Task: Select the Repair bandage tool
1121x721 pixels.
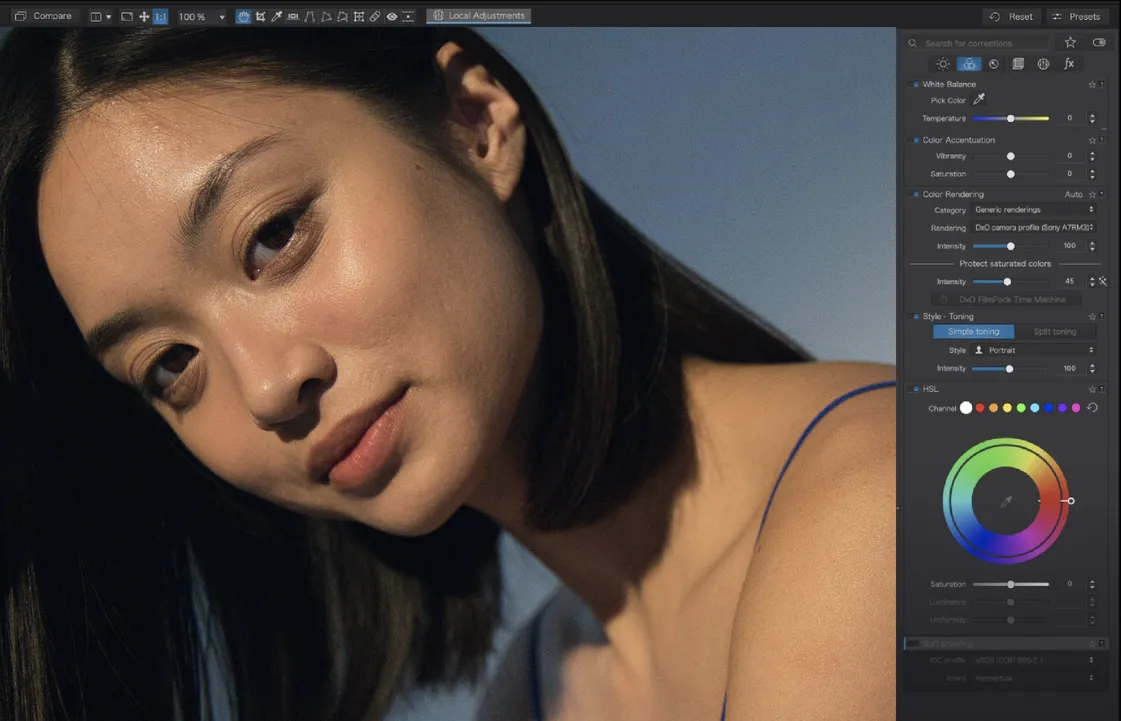Action: (x=374, y=17)
